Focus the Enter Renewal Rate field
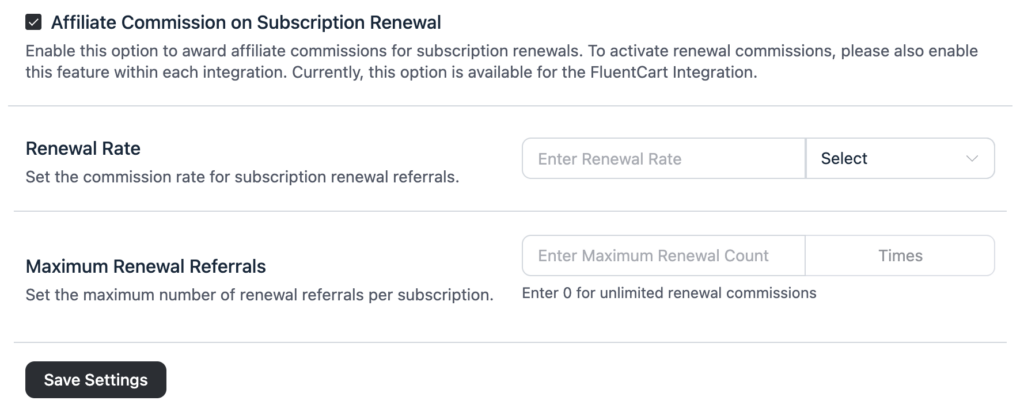 pyautogui.click(x=663, y=158)
